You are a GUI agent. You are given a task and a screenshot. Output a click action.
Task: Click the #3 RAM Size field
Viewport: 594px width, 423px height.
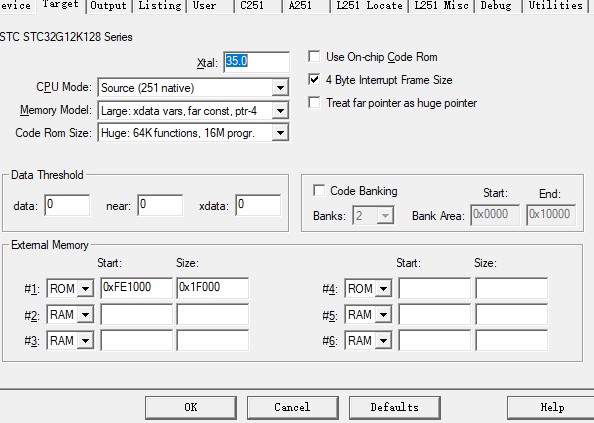[213, 340]
